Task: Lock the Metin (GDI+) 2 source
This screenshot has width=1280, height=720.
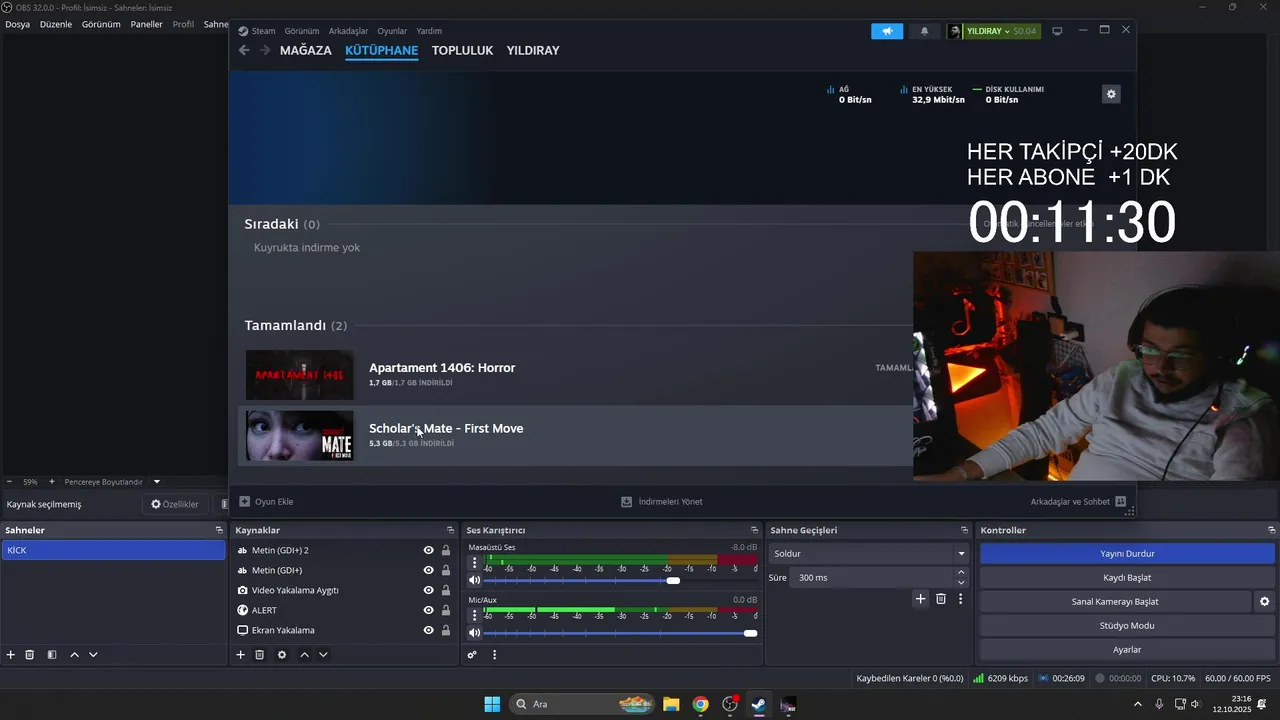Action: (446, 550)
